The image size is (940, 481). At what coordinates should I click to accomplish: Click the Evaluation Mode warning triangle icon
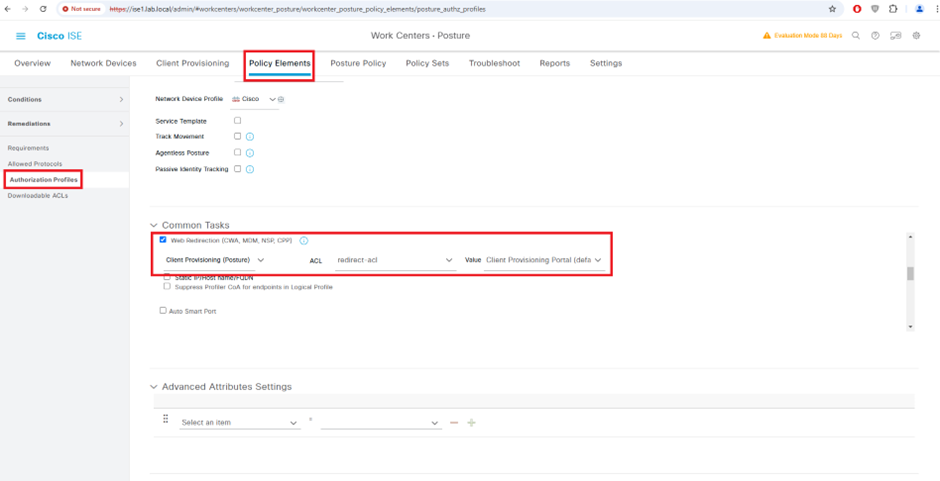click(766, 35)
